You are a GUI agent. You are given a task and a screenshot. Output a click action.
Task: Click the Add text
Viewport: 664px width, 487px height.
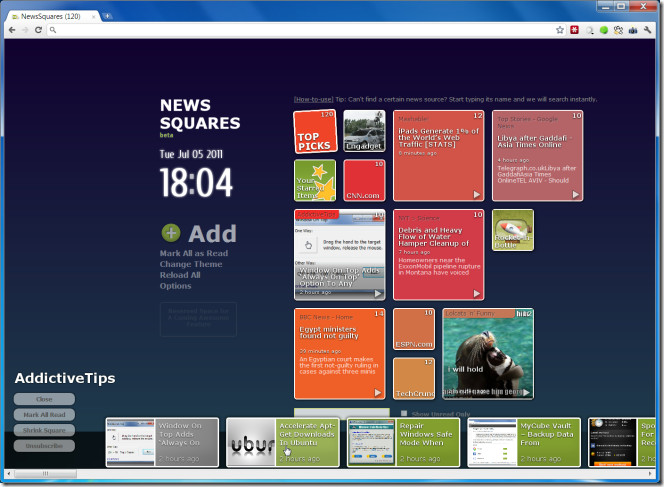212,234
